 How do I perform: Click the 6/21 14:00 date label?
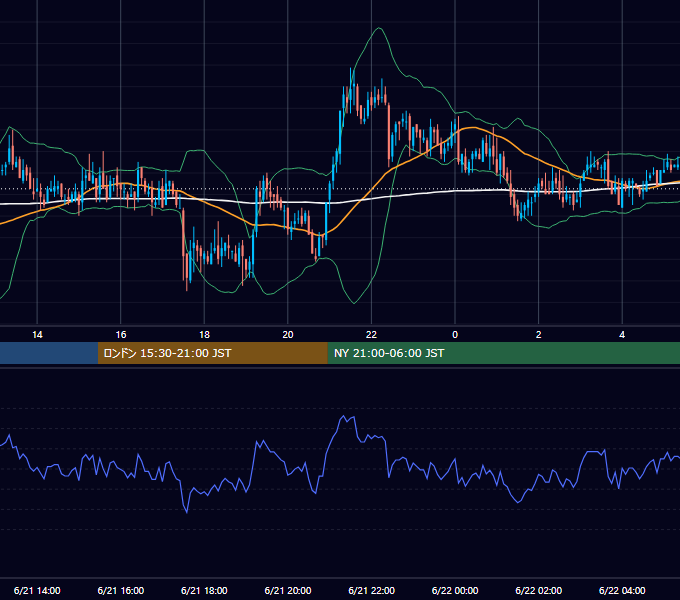click(37, 590)
